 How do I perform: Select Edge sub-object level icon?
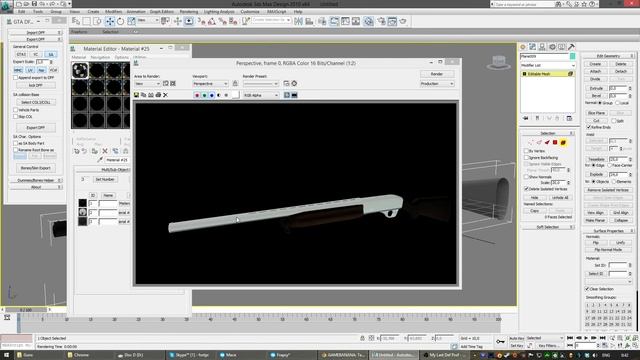(539, 142)
